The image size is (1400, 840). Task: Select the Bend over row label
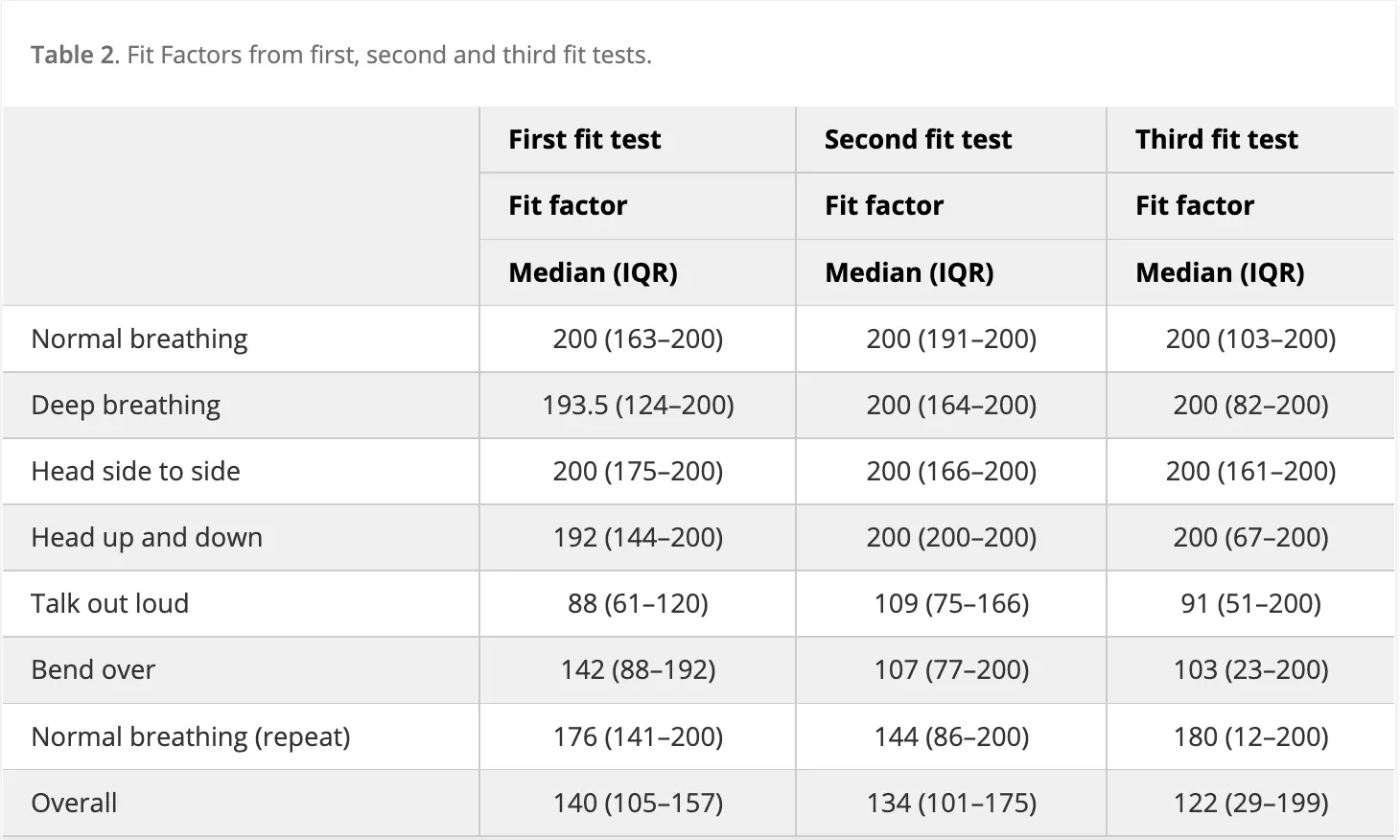93,669
